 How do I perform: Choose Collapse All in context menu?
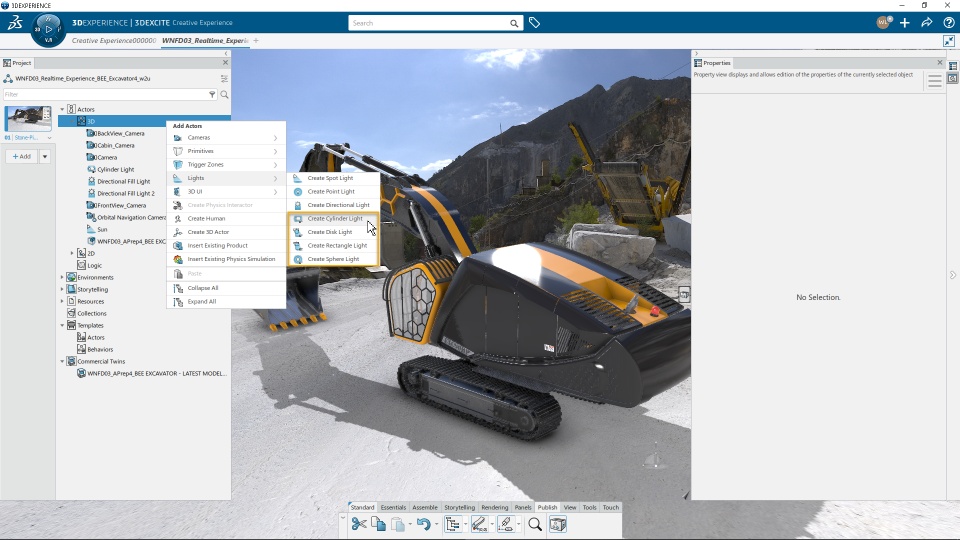click(x=226, y=288)
